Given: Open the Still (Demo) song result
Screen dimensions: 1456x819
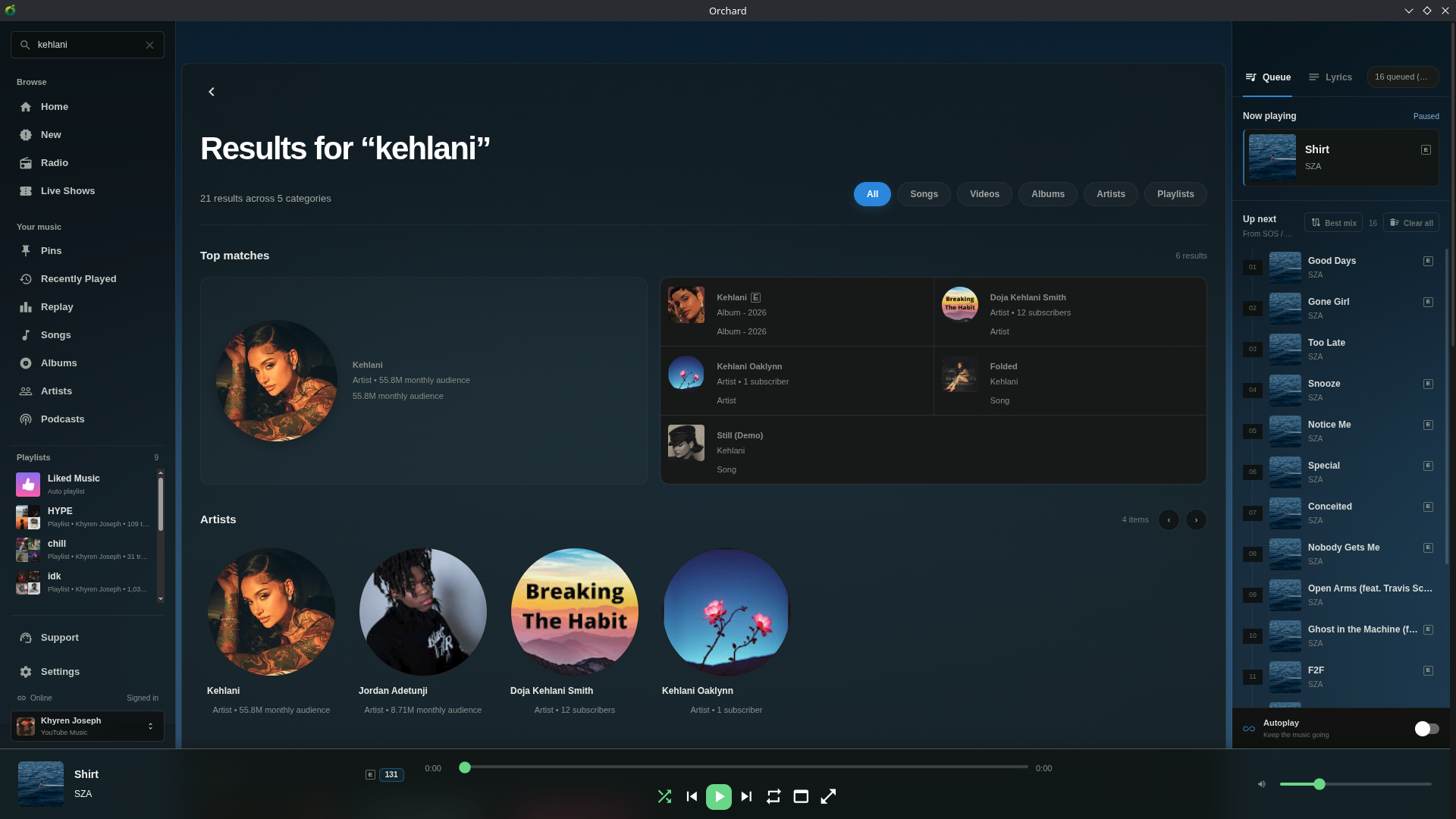Looking at the screenshot, I should [x=933, y=450].
